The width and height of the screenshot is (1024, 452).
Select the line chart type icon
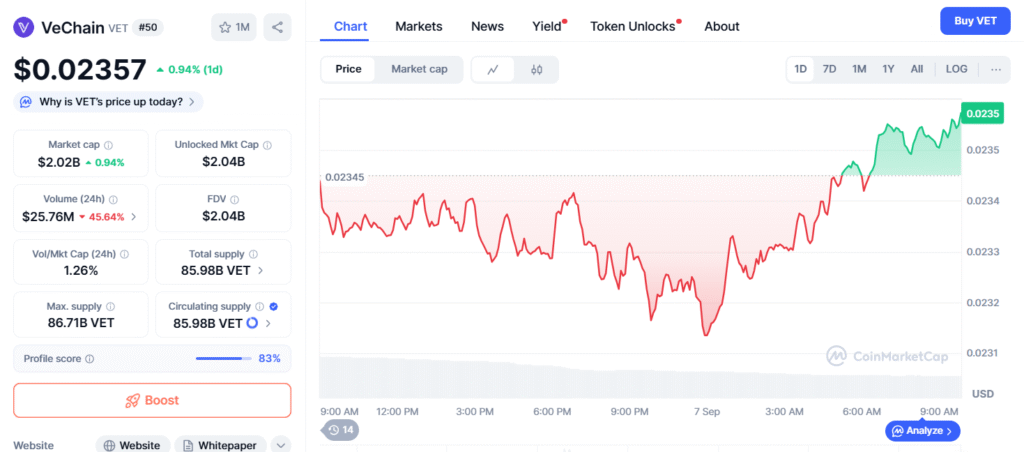click(x=493, y=69)
